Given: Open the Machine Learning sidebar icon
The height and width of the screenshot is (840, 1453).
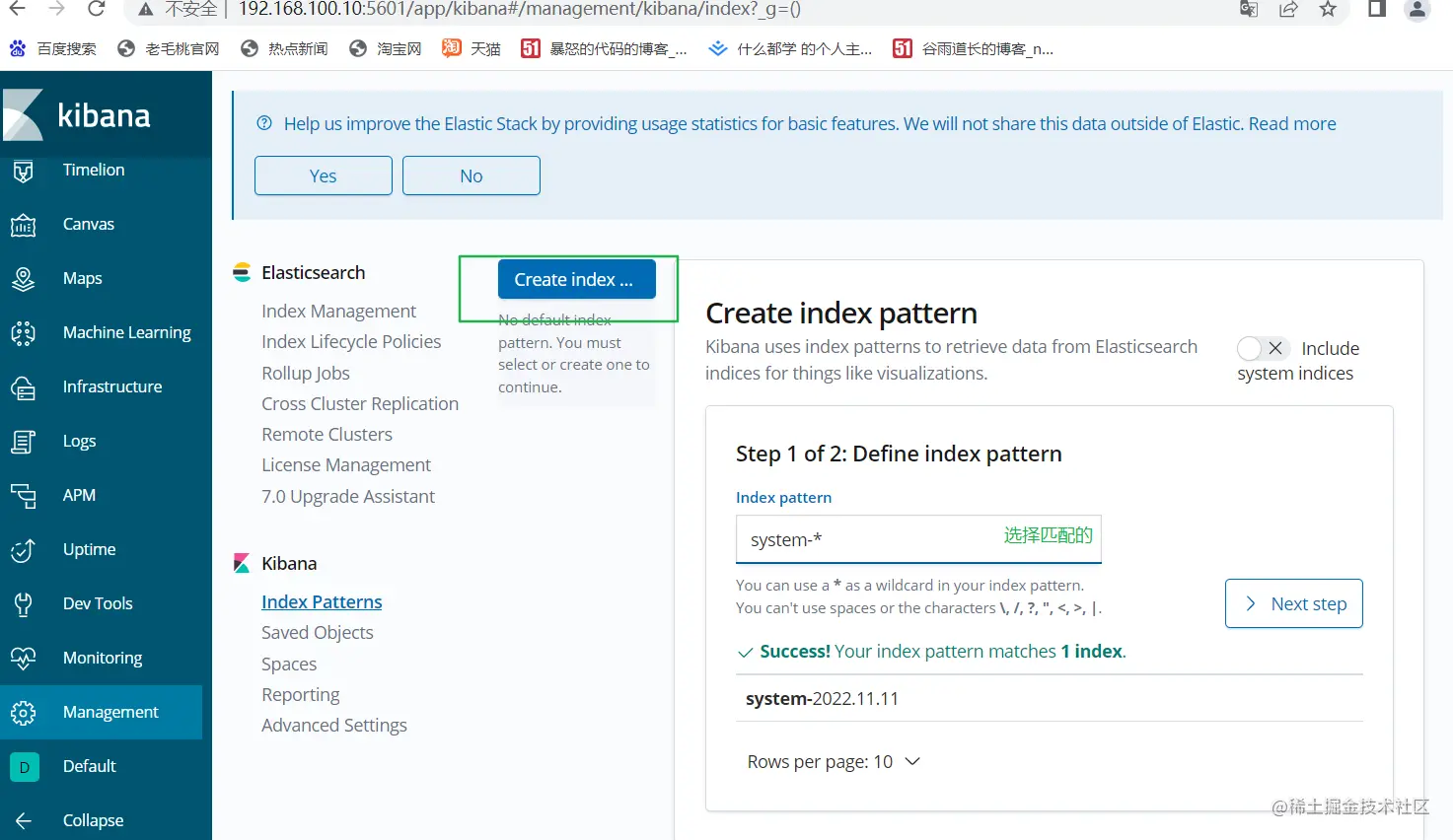Looking at the screenshot, I should 23,333.
